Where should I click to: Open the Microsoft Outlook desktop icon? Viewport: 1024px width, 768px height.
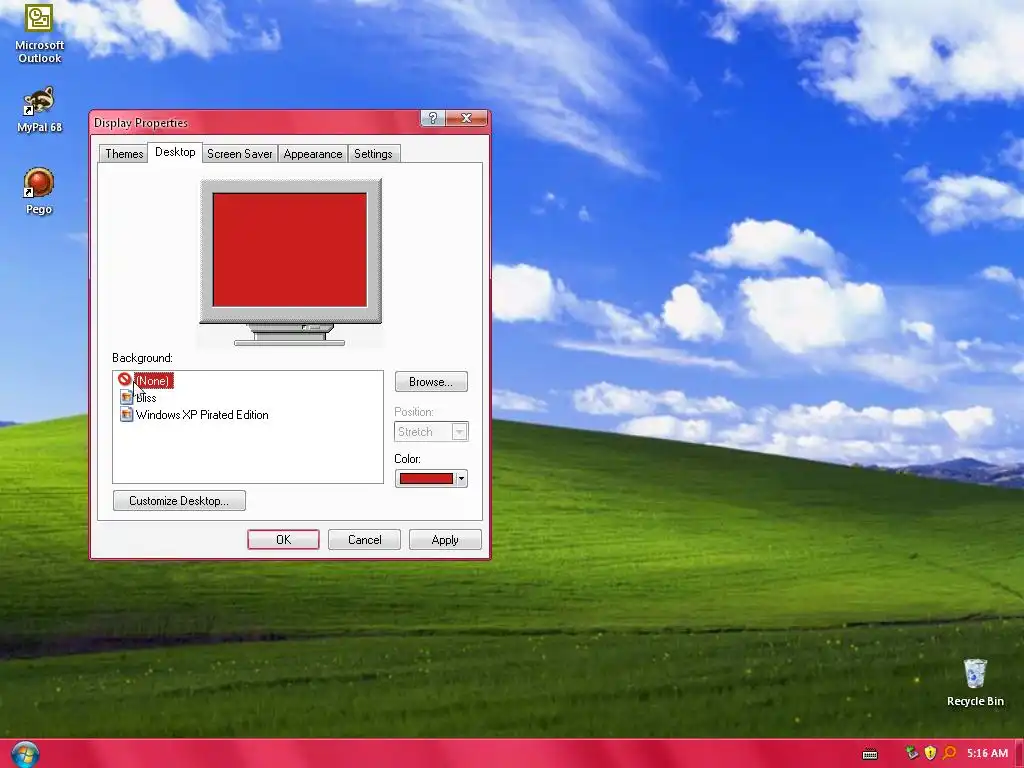pyautogui.click(x=39, y=33)
